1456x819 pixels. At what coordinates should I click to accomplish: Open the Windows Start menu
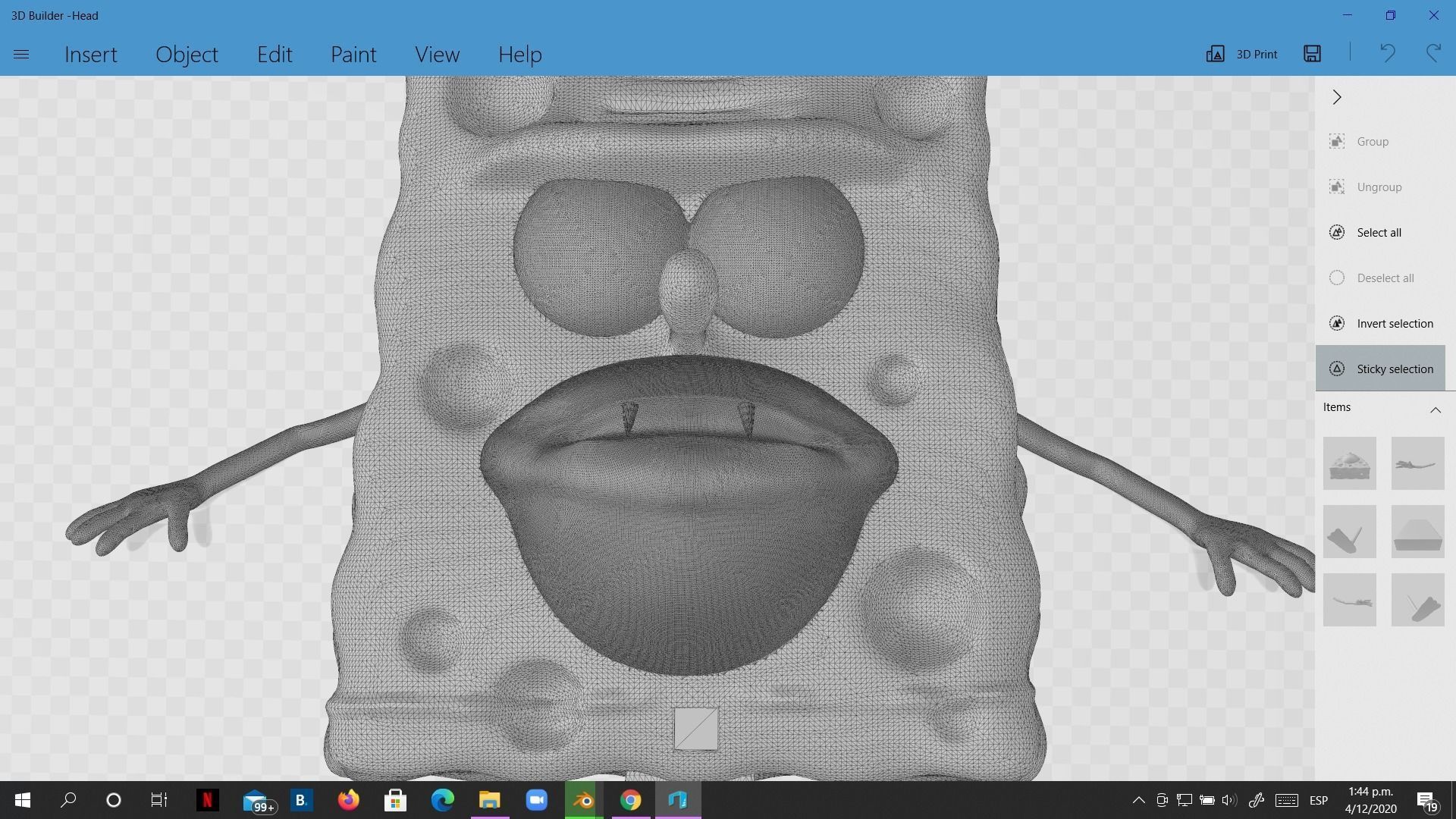[x=23, y=800]
